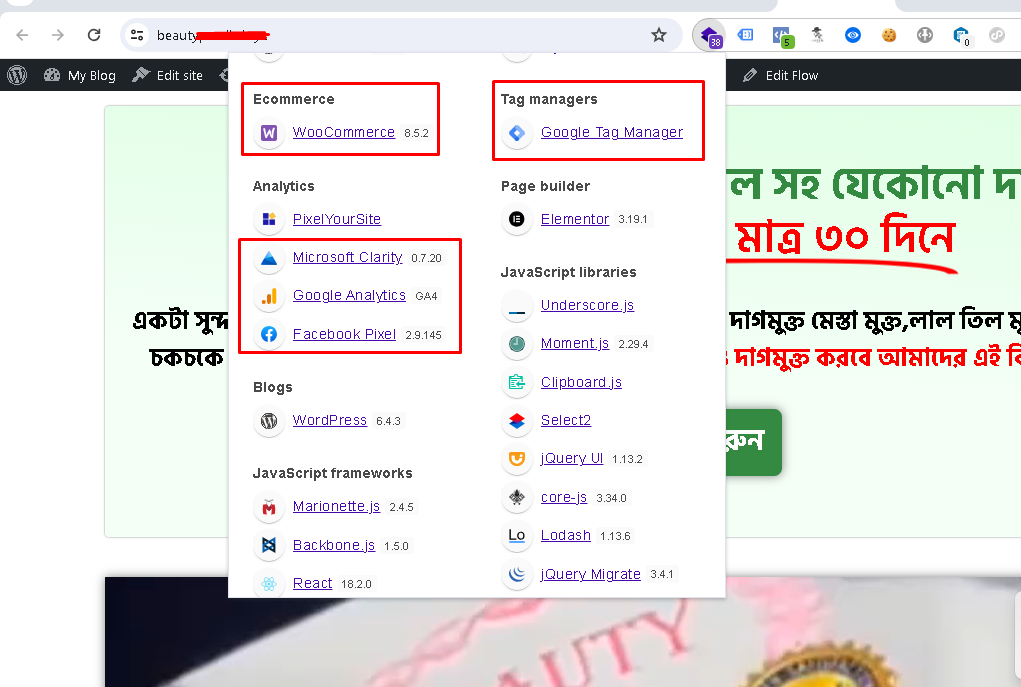Click the back navigation arrow
Screen dimensions: 1021x687
coord(22,35)
